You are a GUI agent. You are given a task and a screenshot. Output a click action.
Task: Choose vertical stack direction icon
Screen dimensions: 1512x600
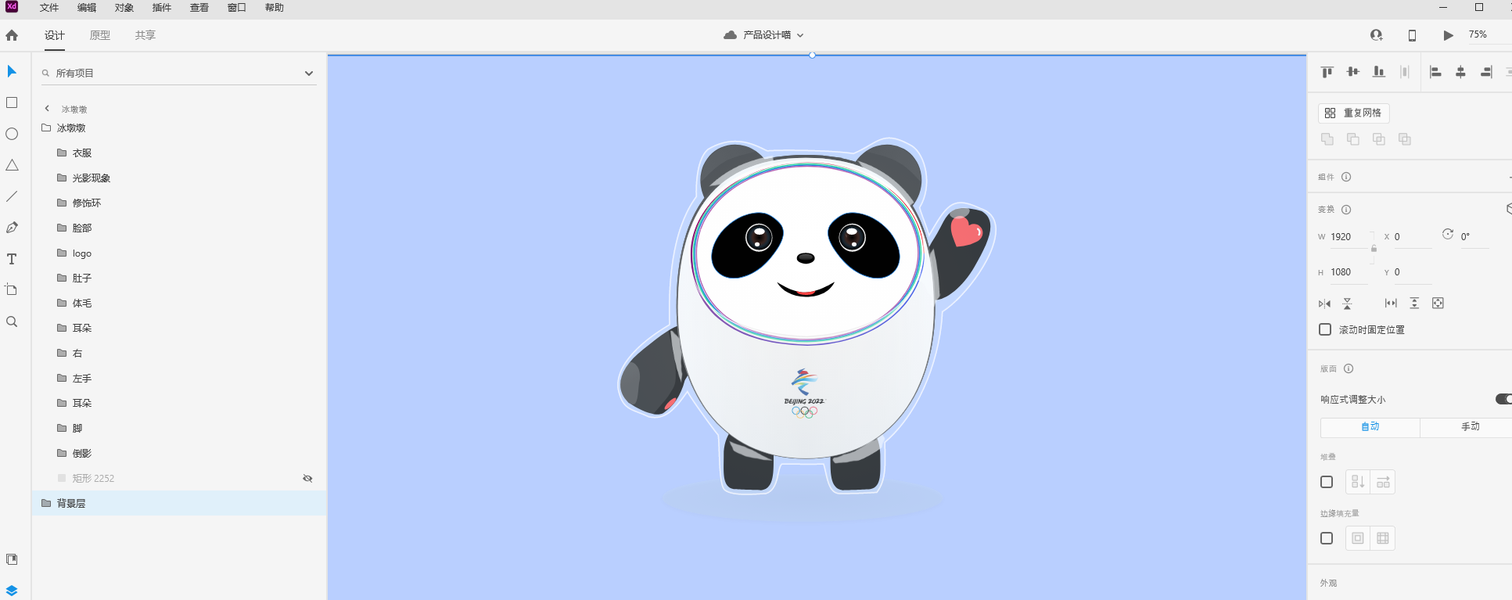coord(1357,482)
